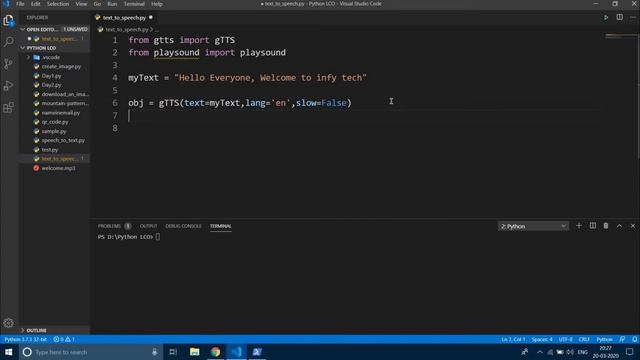The image size is (640, 360).
Task: Change CRLF end of line sequence
Action: 584,339
